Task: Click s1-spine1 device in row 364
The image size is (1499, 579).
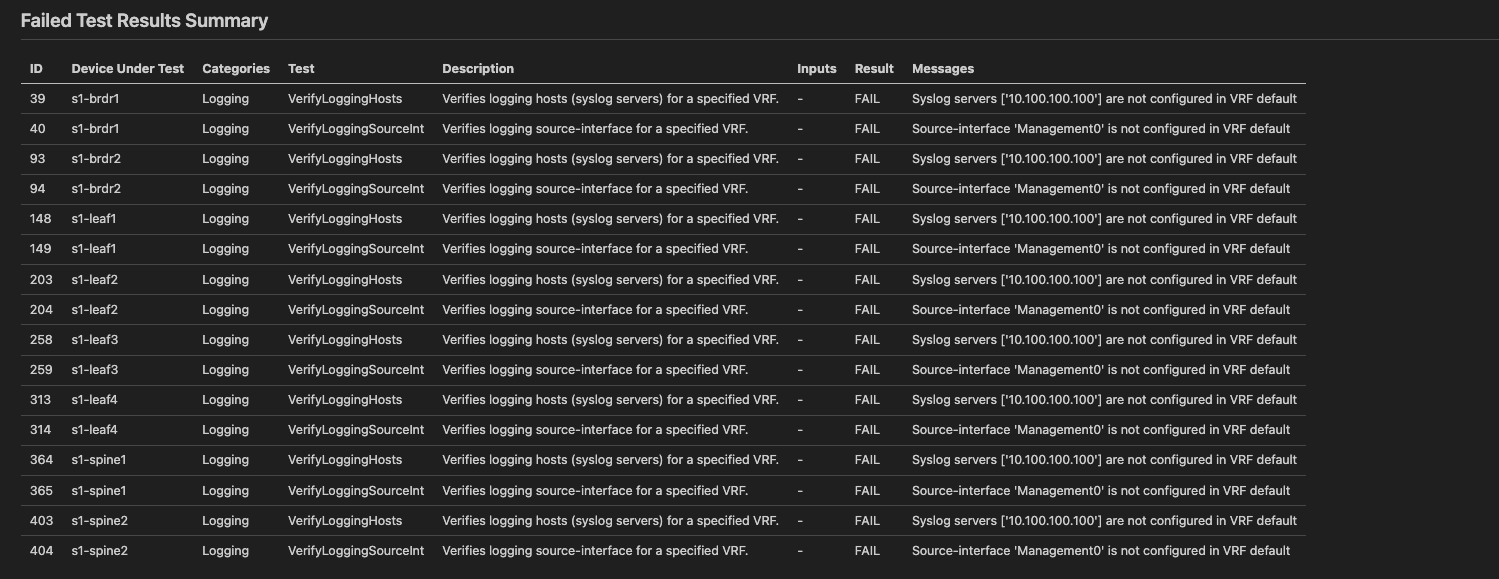Action: (98, 460)
